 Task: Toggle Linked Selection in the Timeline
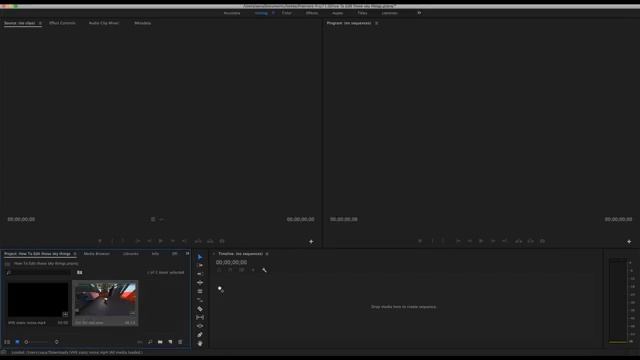tap(242, 270)
